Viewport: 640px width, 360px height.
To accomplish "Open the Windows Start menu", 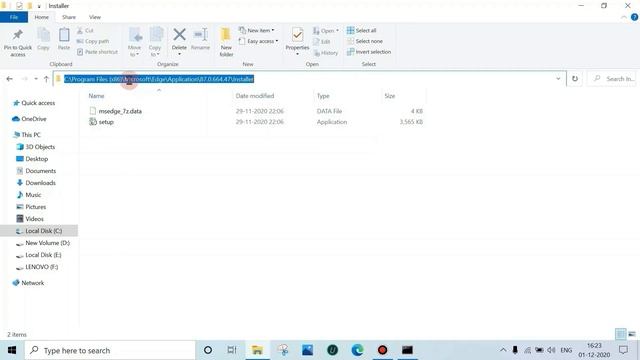I will 12,350.
